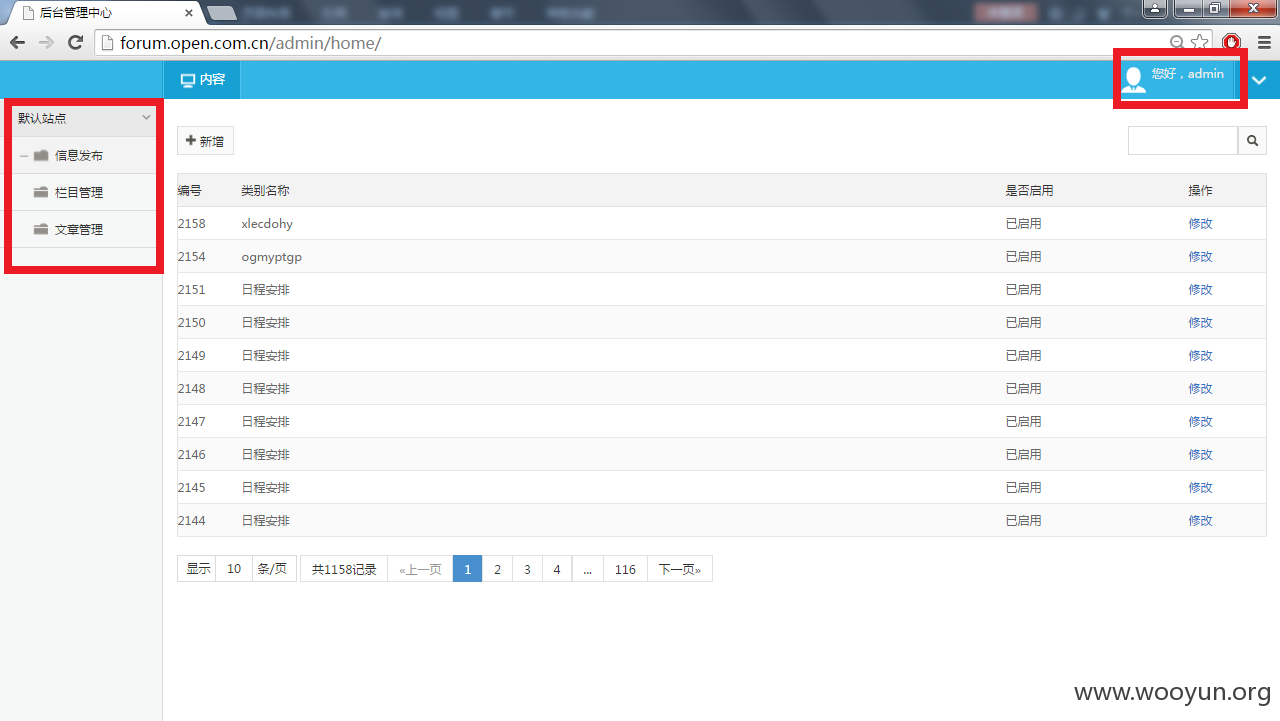
Task: Select the xlecdohy category name
Action: coord(267,223)
